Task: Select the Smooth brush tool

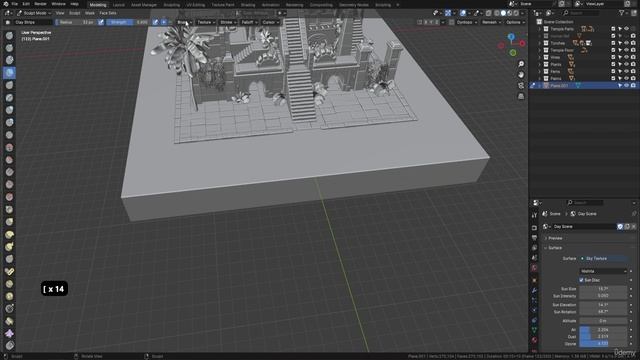Action: click(x=9, y=147)
